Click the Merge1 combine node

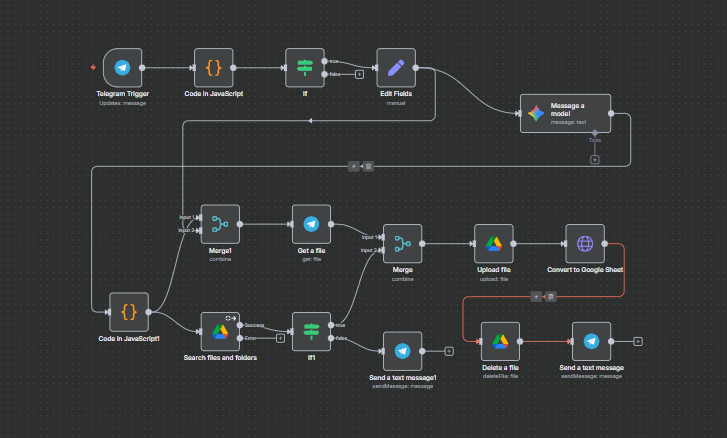click(220, 224)
